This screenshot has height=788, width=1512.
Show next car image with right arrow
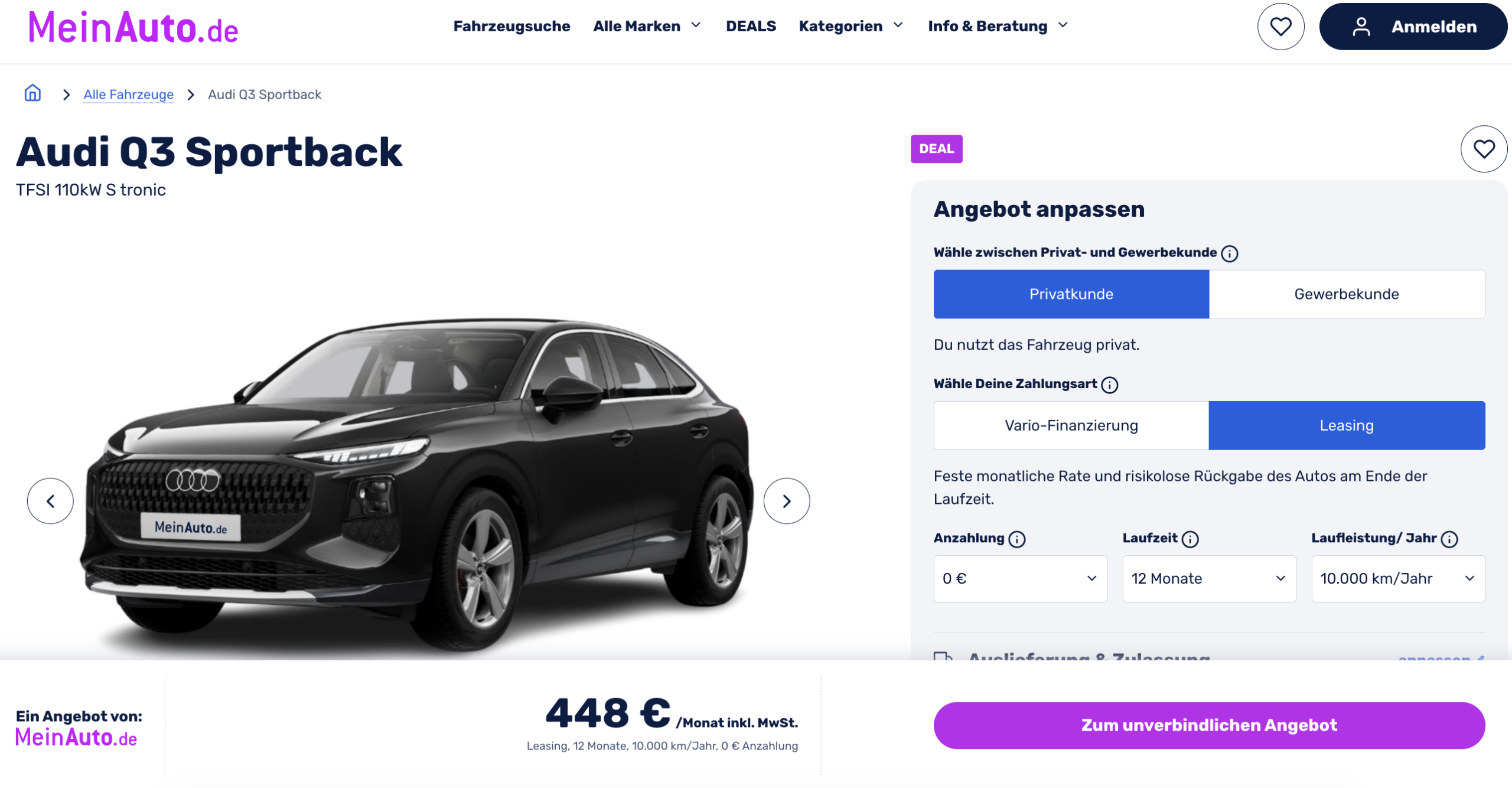(787, 501)
